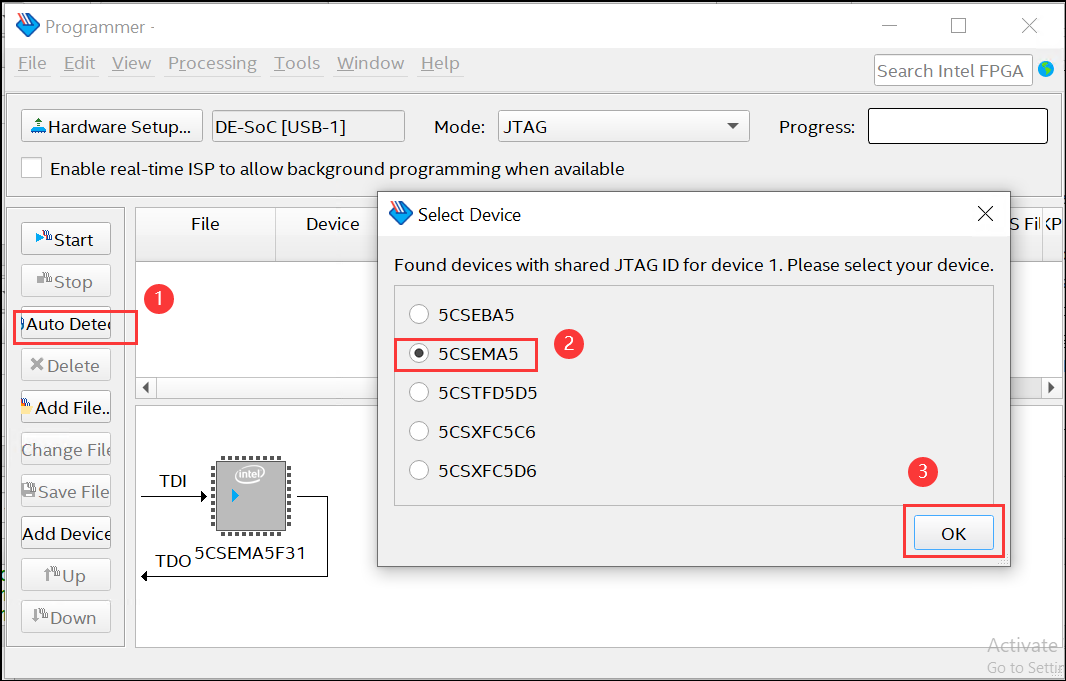Image resolution: width=1066 pixels, height=681 pixels.
Task: Open the Window menu
Action: 371,63
